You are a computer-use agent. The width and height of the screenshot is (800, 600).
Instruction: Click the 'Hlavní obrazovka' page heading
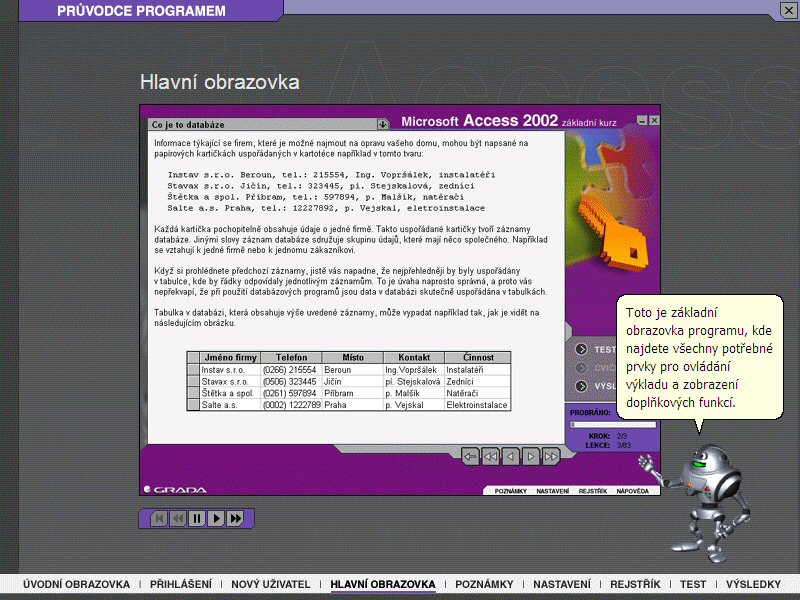(x=220, y=82)
